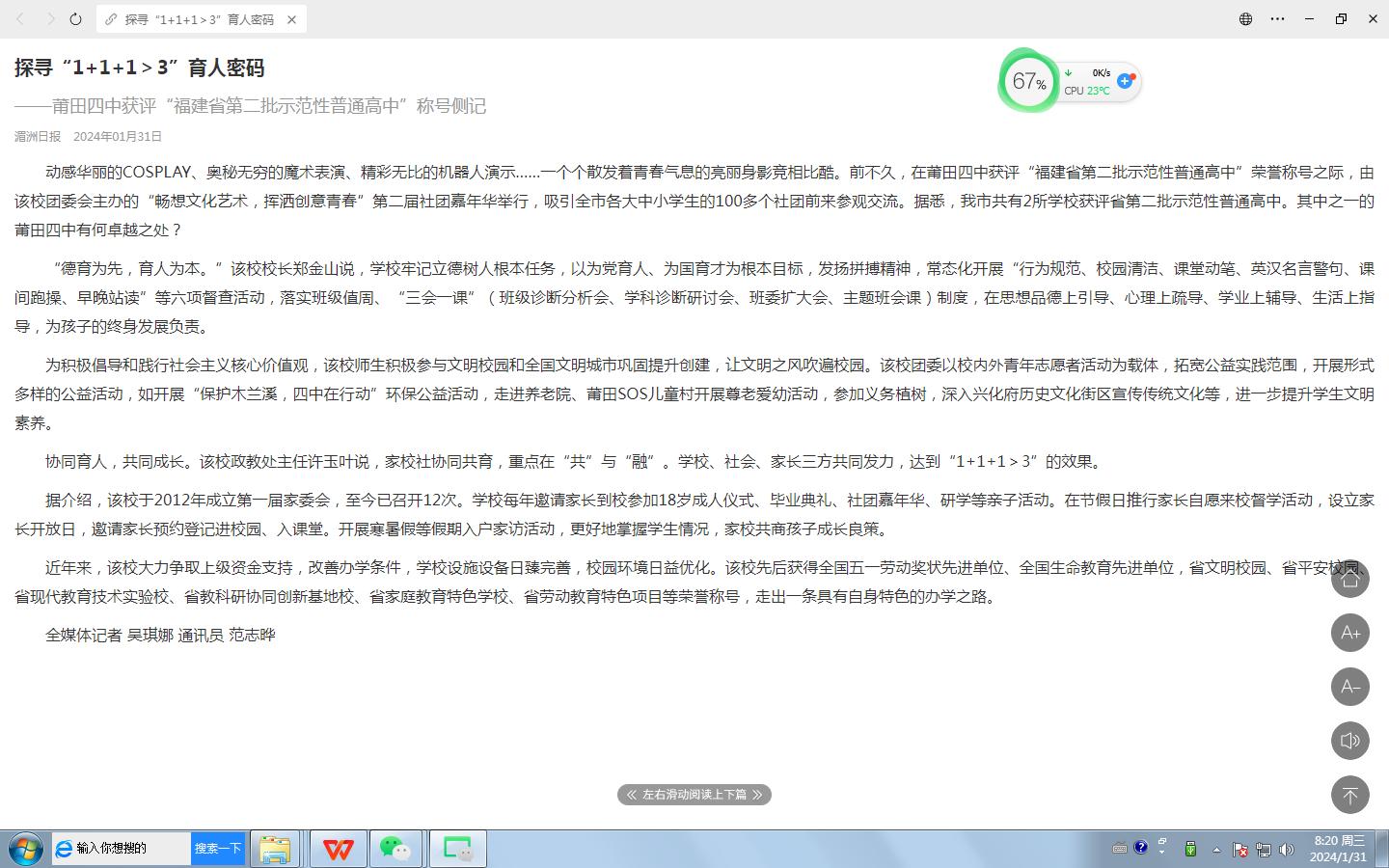Click the green USB safely-remove tray icon
The image size is (1389, 868).
[1190, 849]
